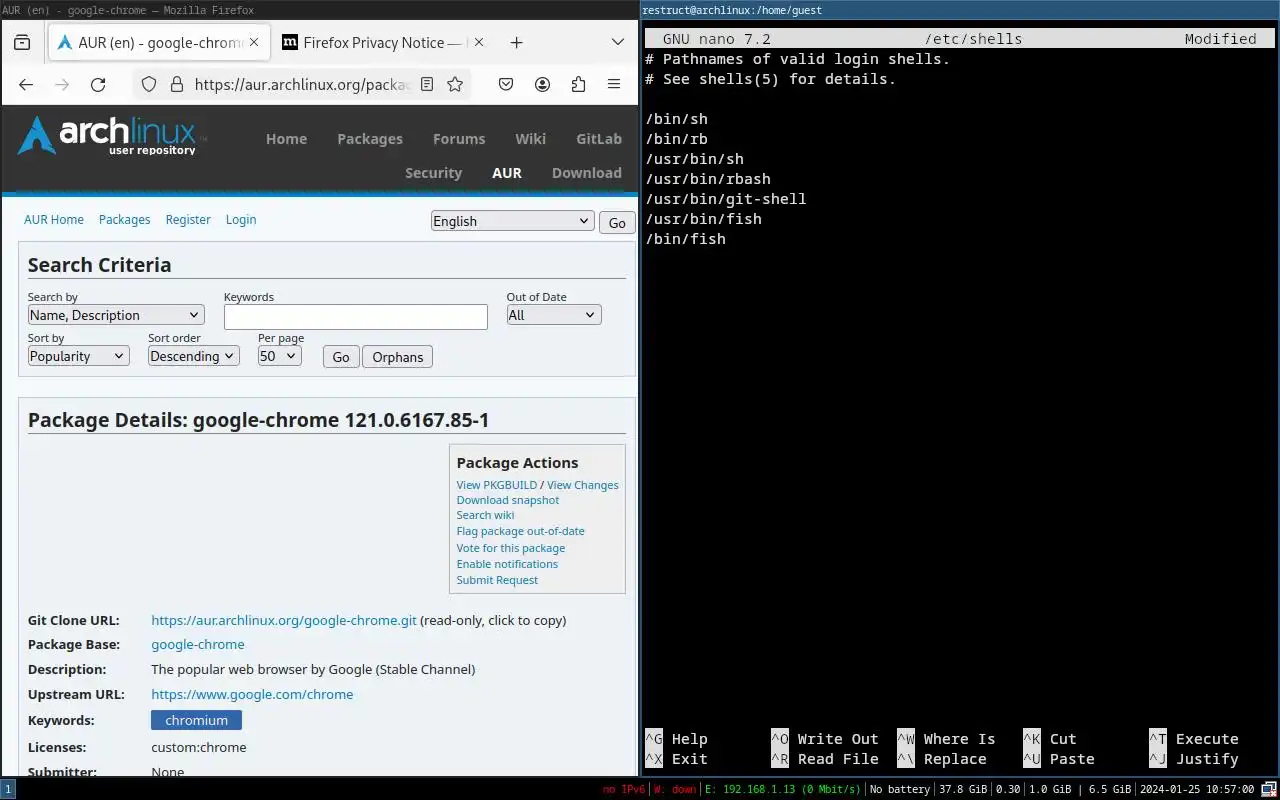Open AUR in Arch navigation
1280x800 pixels.
point(507,173)
